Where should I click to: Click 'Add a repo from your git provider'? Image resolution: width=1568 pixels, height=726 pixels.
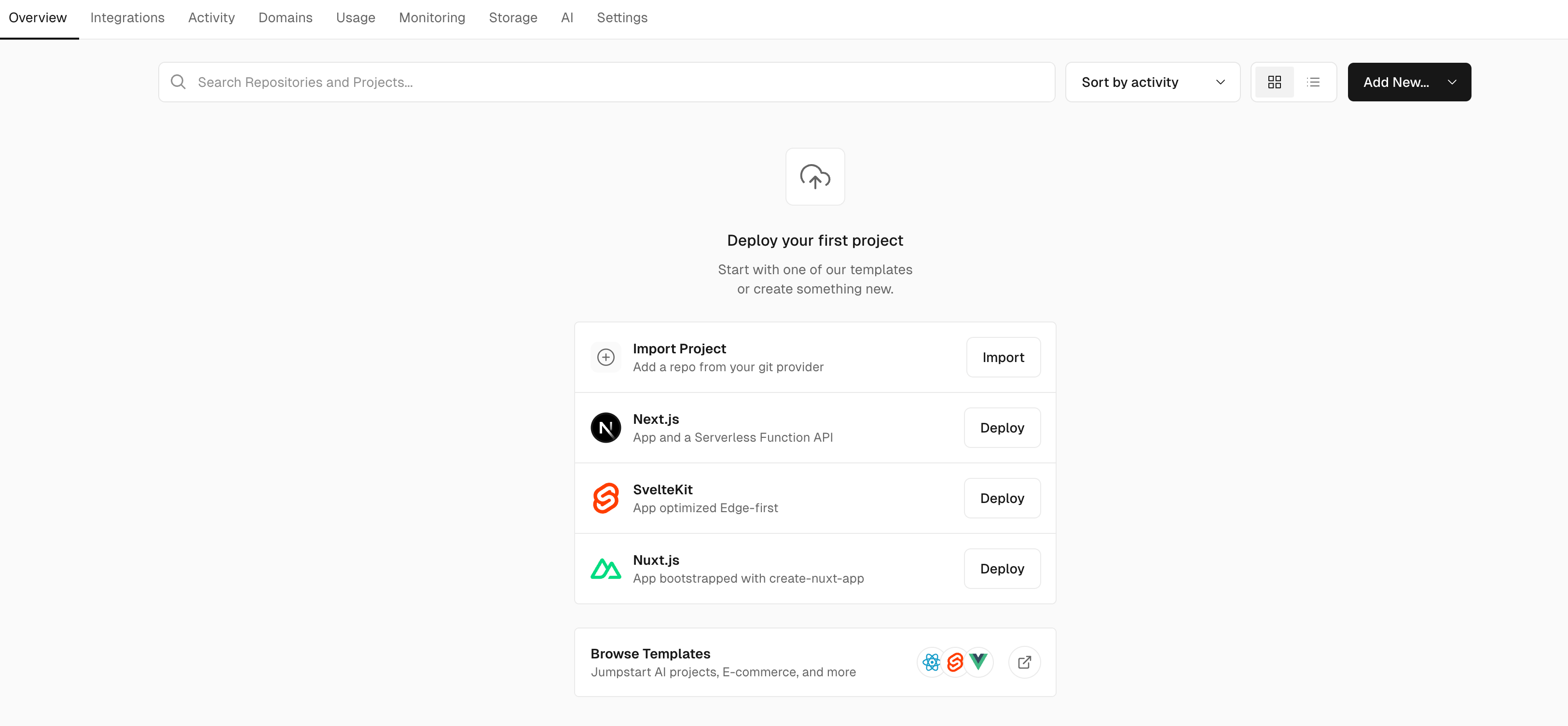coord(728,367)
